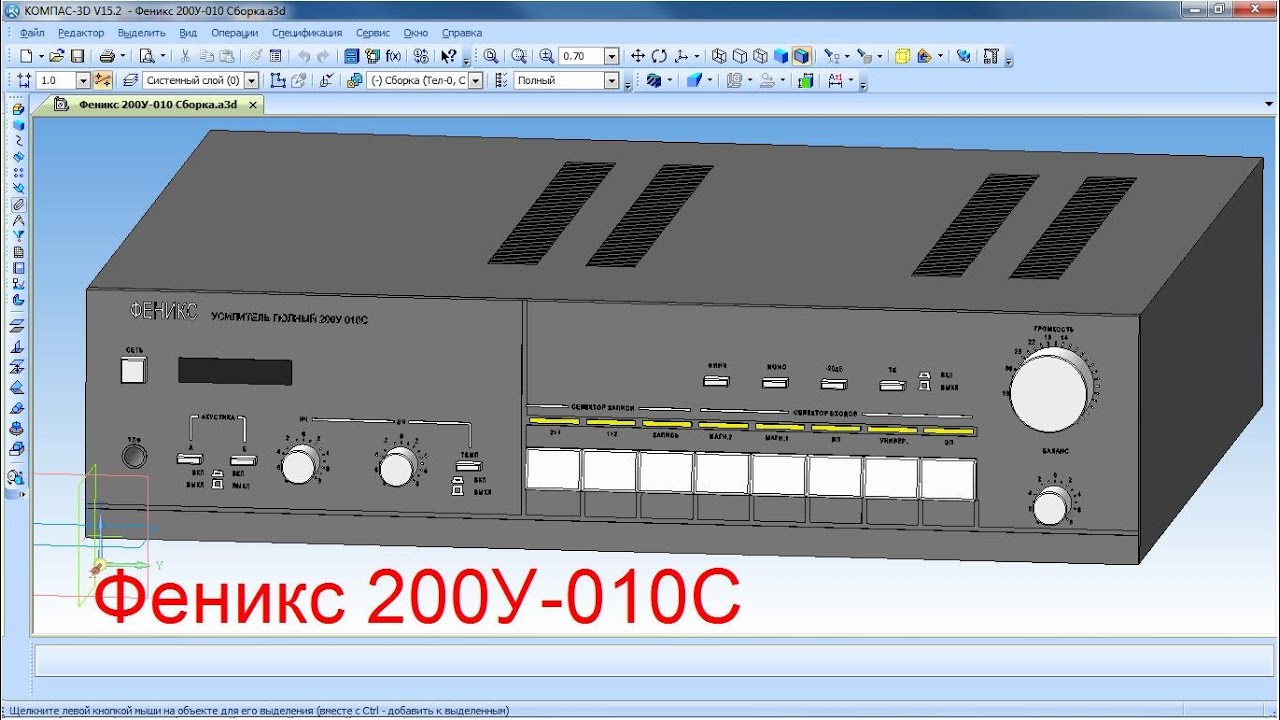This screenshot has height=720, width=1280.
Task: Click the 0.70 zoom scale input field
Action: click(581, 56)
